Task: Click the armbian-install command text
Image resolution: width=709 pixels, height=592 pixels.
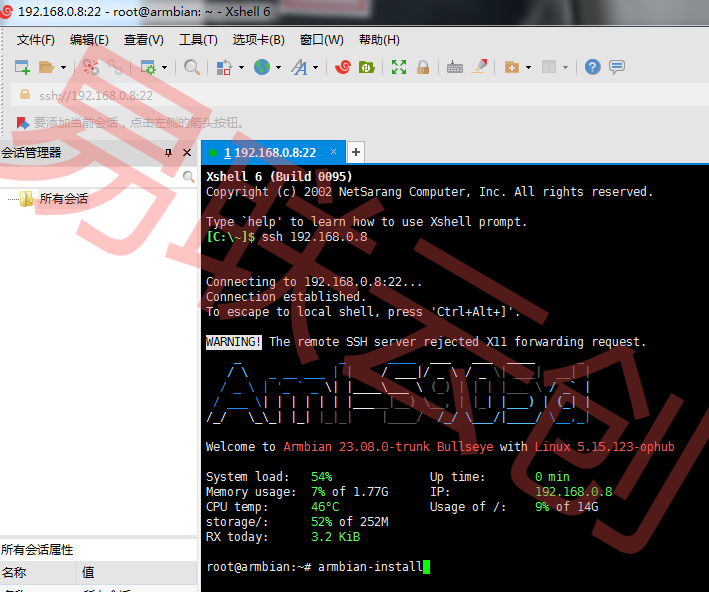Action: pos(370,567)
